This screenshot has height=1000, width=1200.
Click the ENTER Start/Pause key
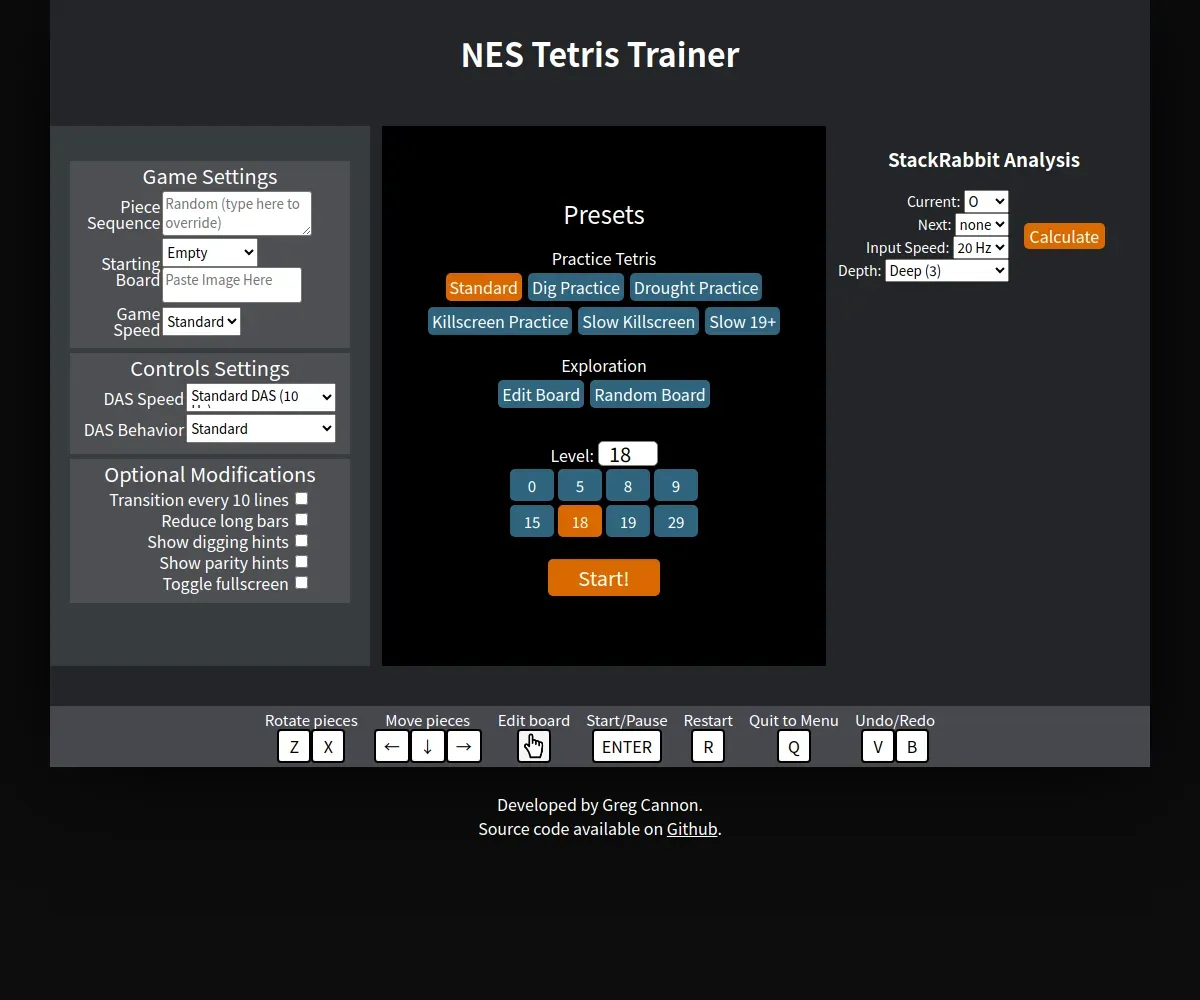click(x=627, y=747)
